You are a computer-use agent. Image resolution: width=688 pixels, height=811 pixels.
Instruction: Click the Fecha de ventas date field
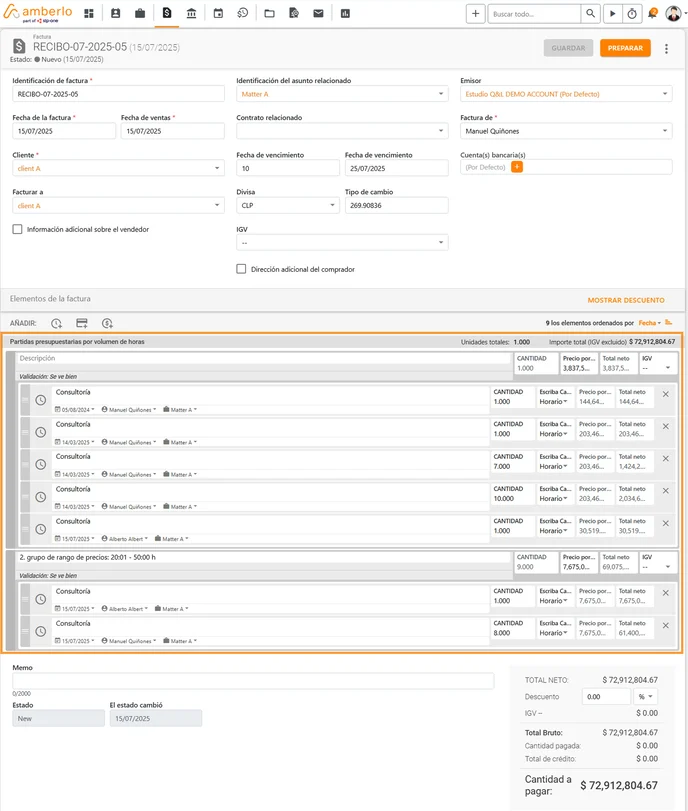pyautogui.click(x=173, y=131)
